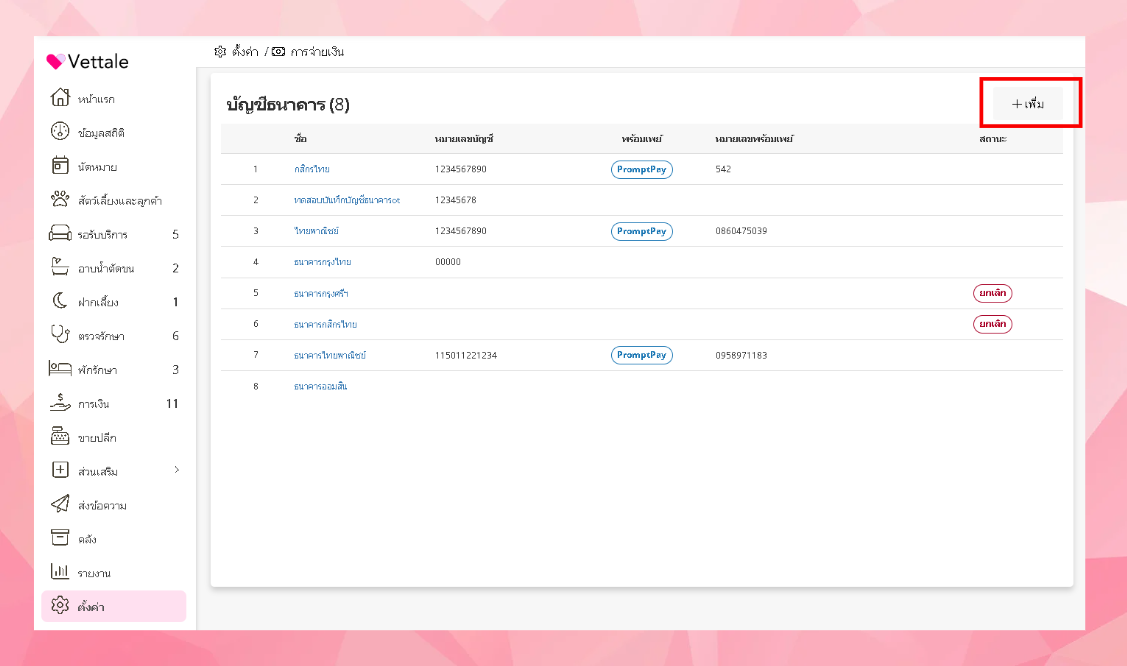Open the สัตว์เลี้ยงและลูกค้า paw icon

point(60,199)
